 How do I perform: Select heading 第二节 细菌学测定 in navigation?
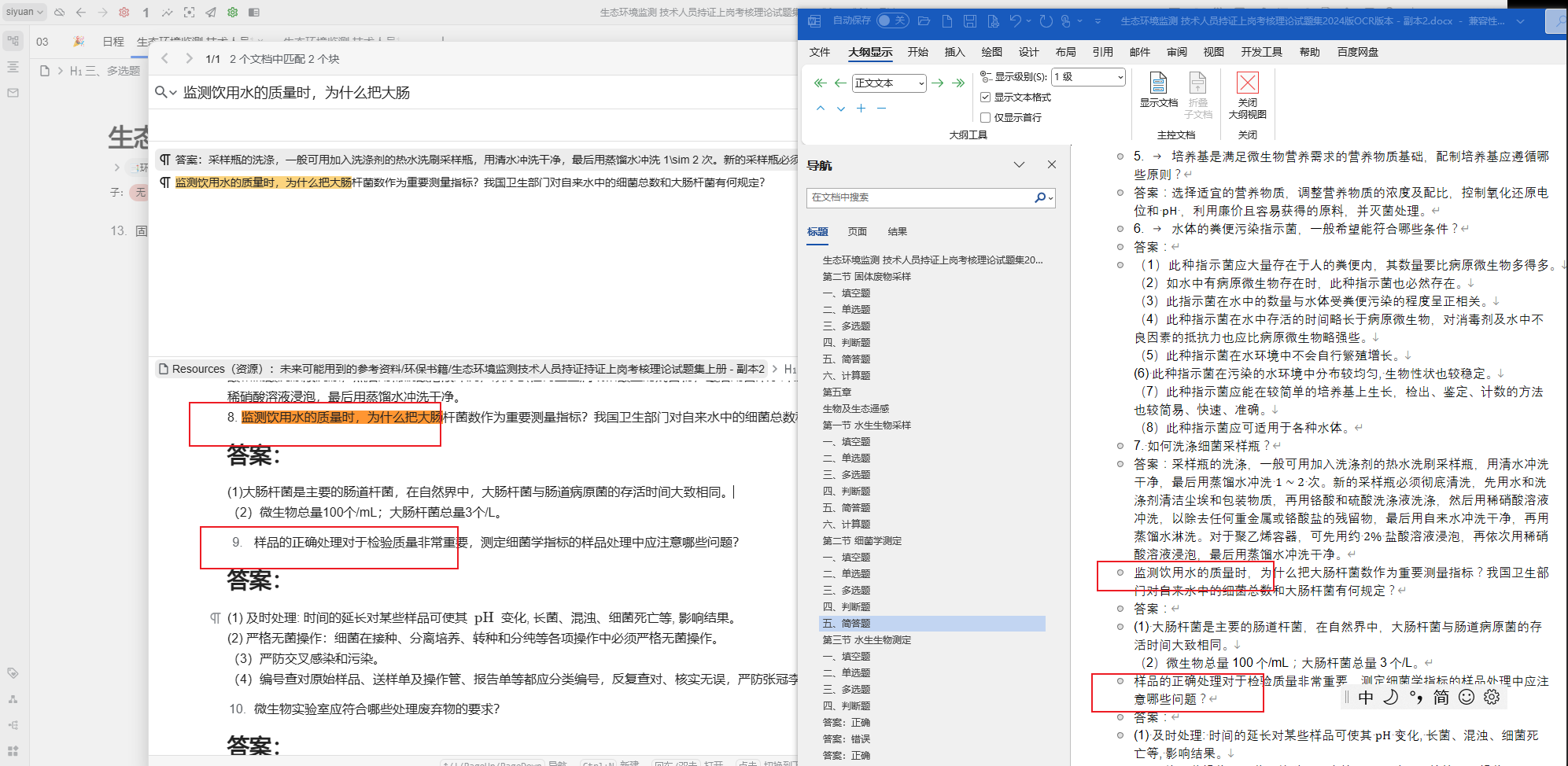[x=862, y=540]
